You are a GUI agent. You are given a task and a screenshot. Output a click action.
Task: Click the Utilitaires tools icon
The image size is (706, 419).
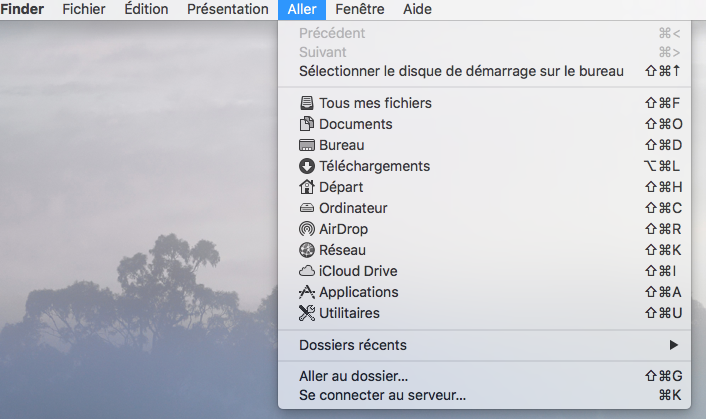(x=307, y=313)
